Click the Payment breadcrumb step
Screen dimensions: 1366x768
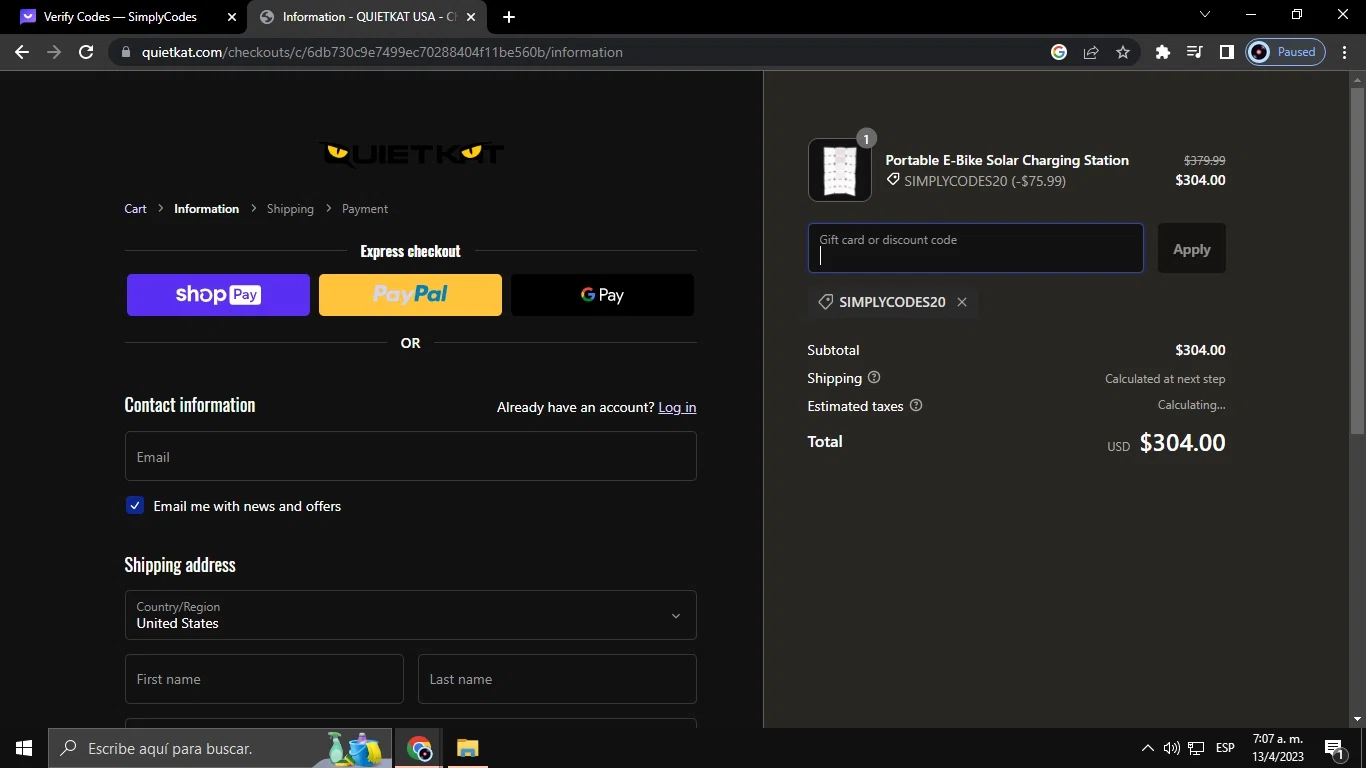(x=365, y=209)
